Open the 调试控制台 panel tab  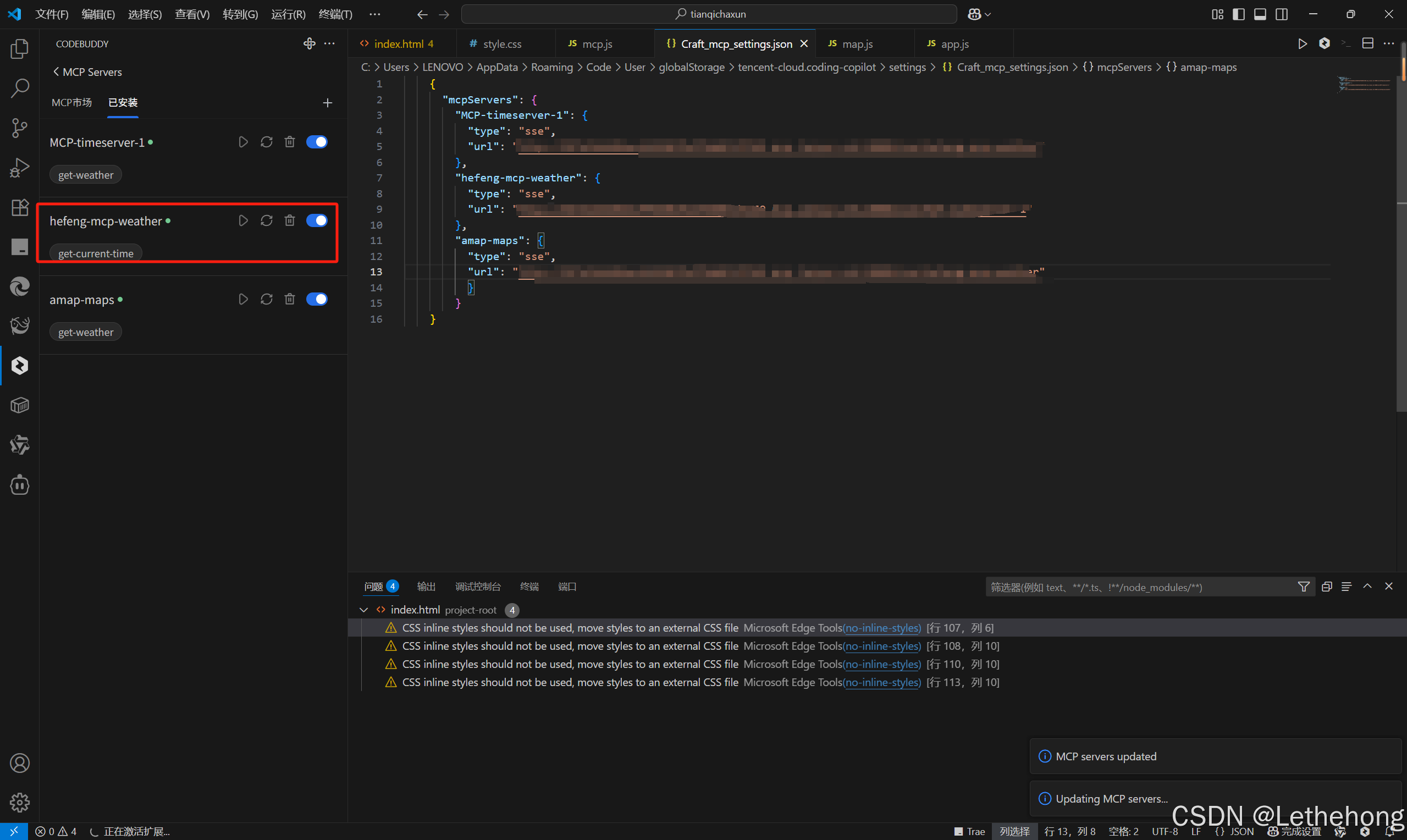[478, 587]
